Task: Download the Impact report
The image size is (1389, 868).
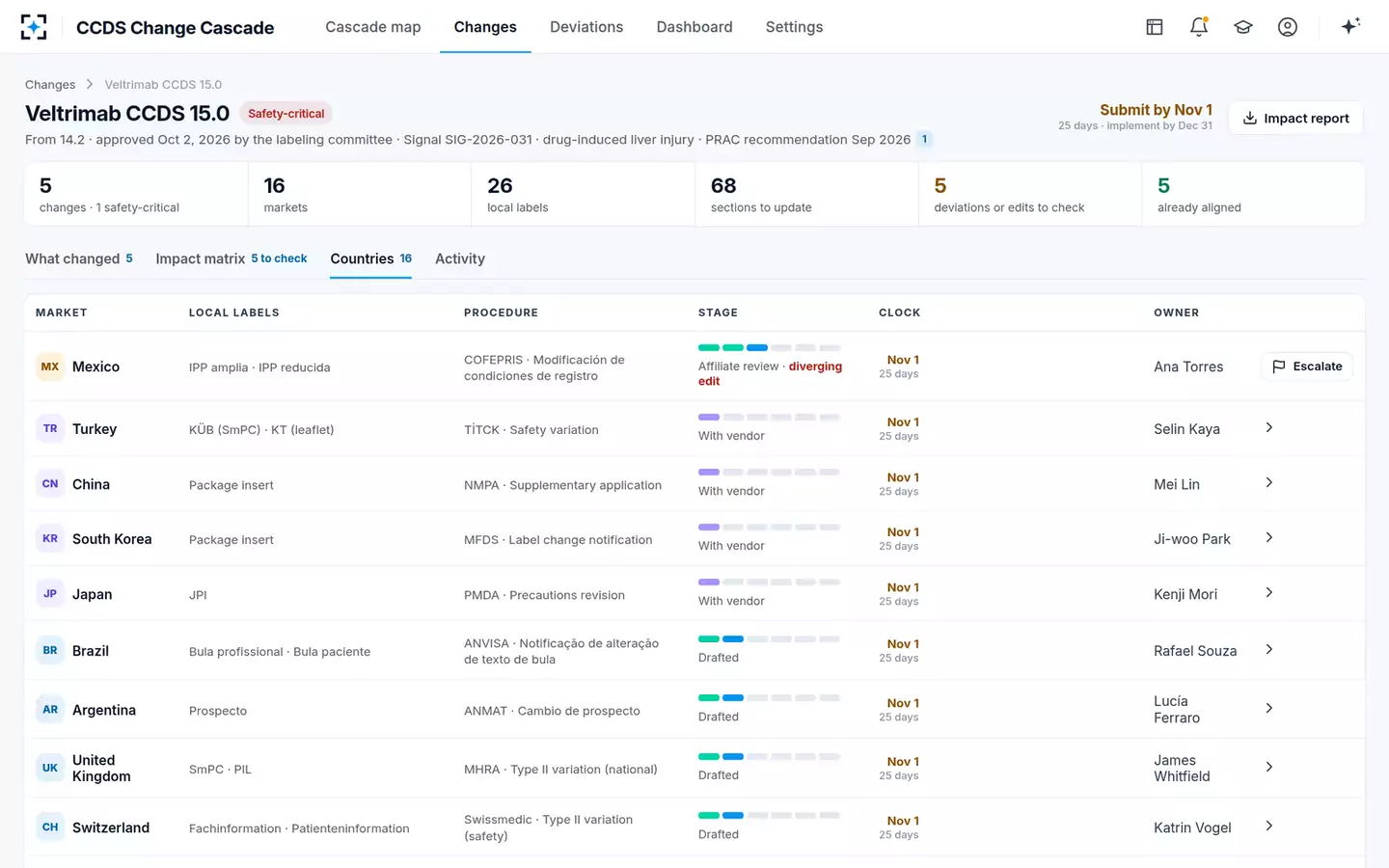Action: pos(1295,118)
